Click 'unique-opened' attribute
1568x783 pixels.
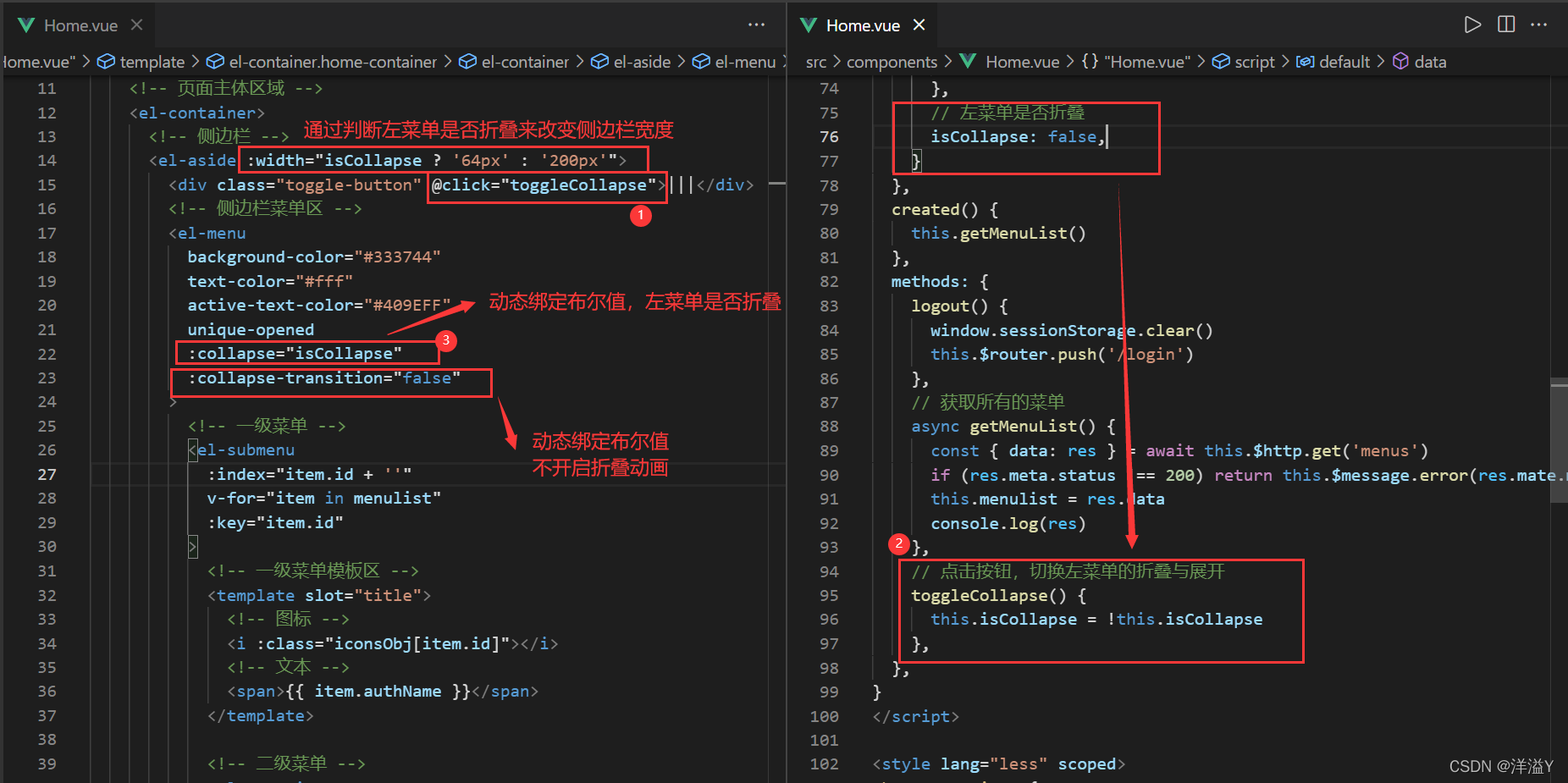click(251, 330)
